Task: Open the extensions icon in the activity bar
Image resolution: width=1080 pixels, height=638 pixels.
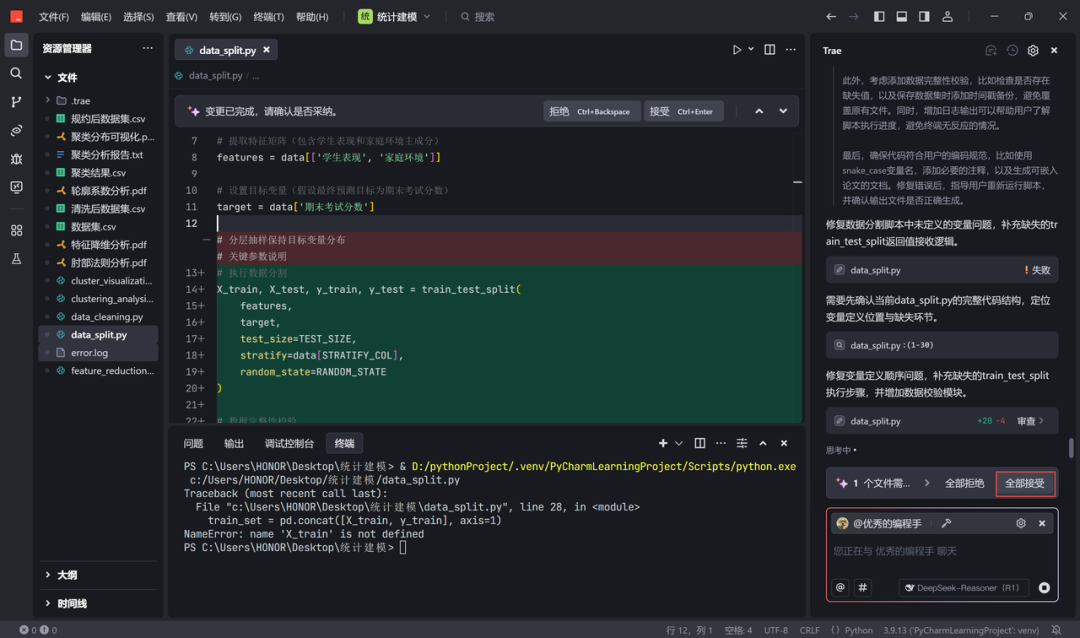Action: 16,230
